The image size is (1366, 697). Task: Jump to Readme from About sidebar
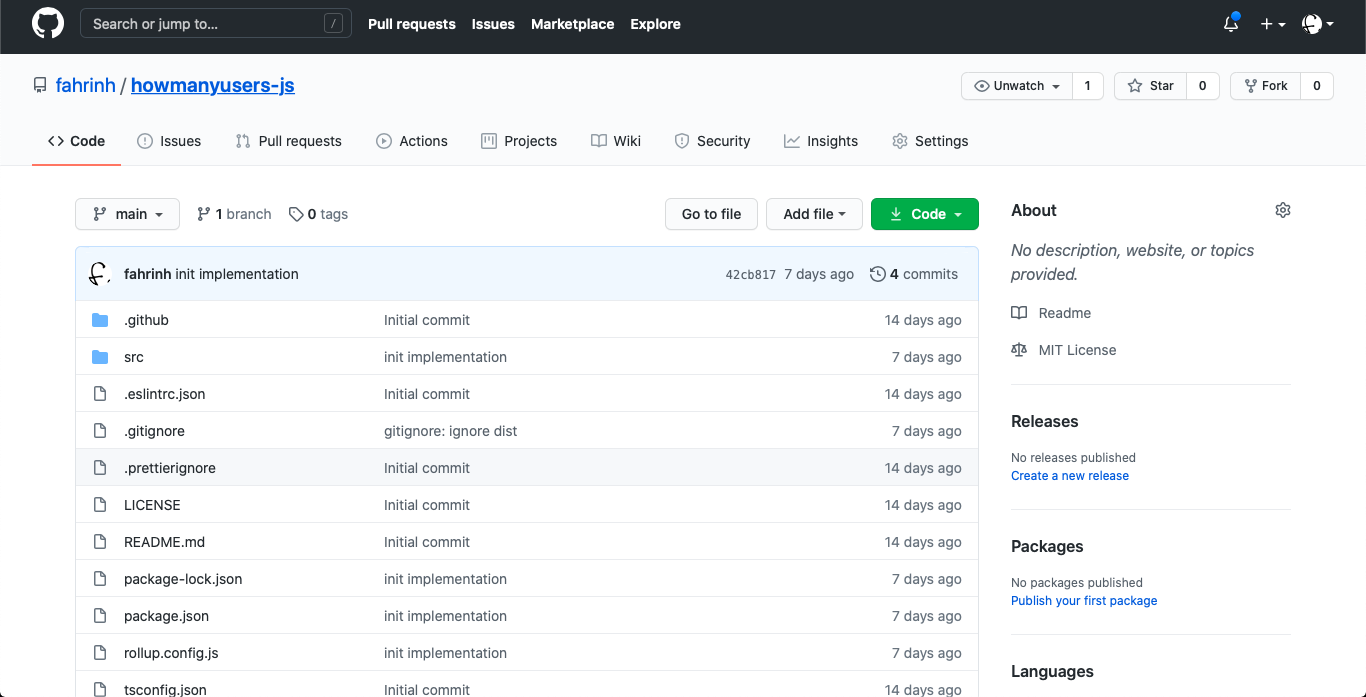(x=1051, y=313)
